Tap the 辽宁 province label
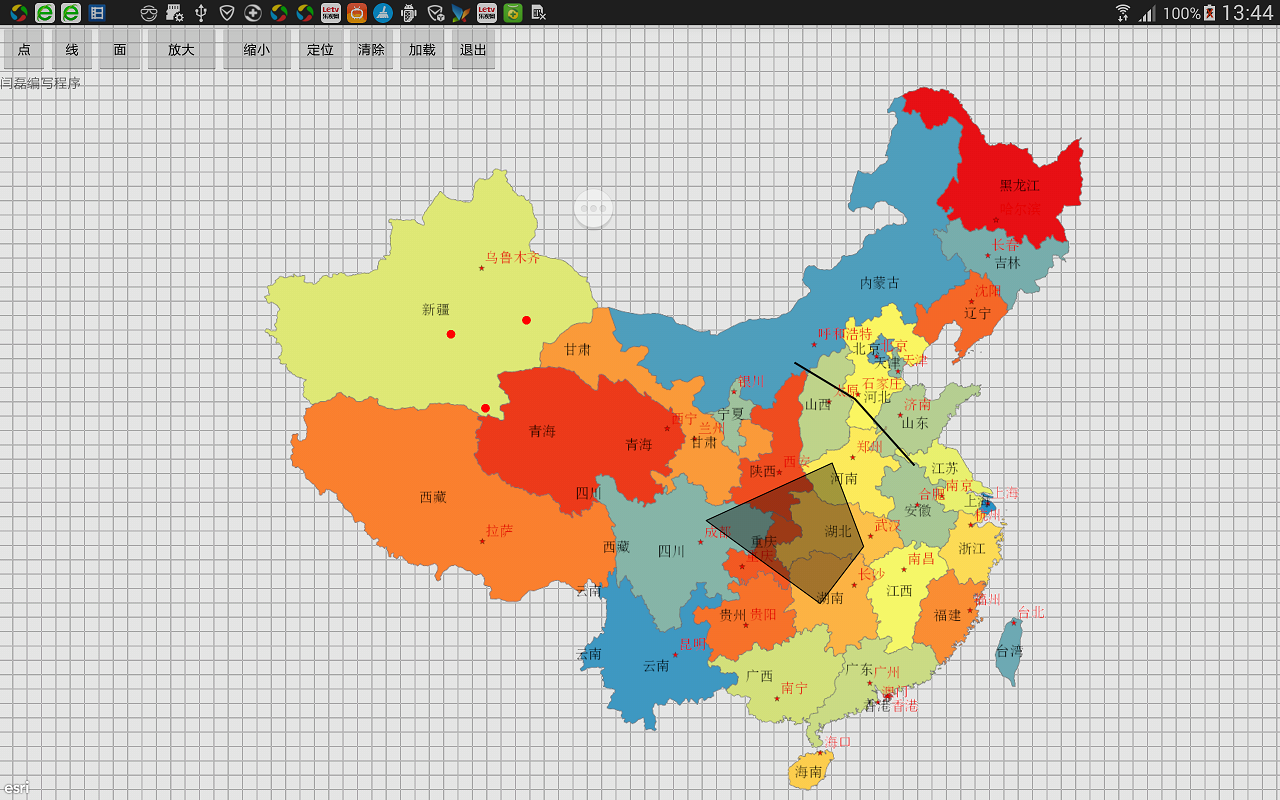Image resolution: width=1280 pixels, height=800 pixels. click(978, 313)
